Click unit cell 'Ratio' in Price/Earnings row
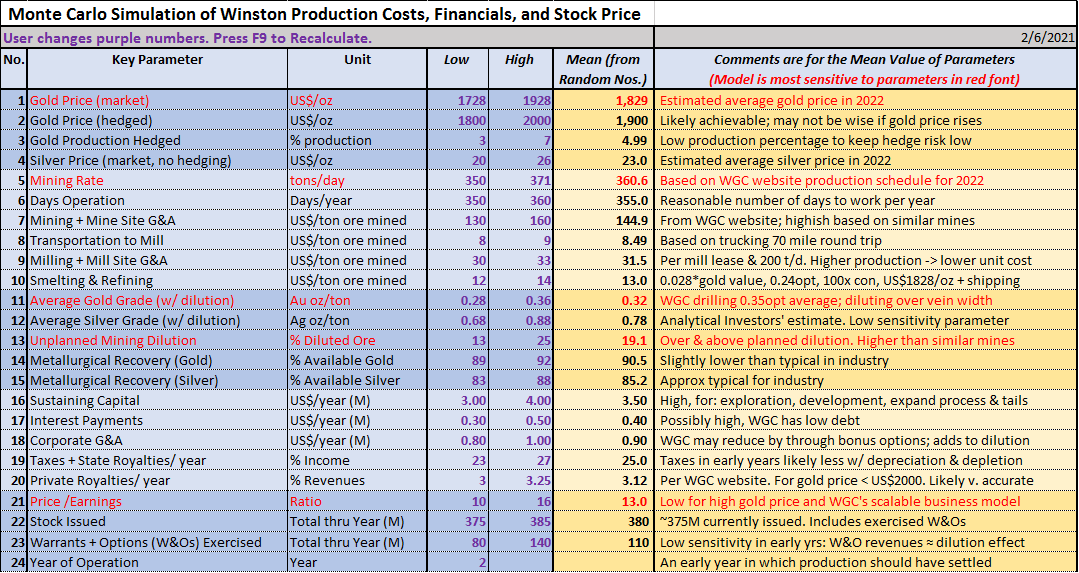 pyautogui.click(x=357, y=501)
